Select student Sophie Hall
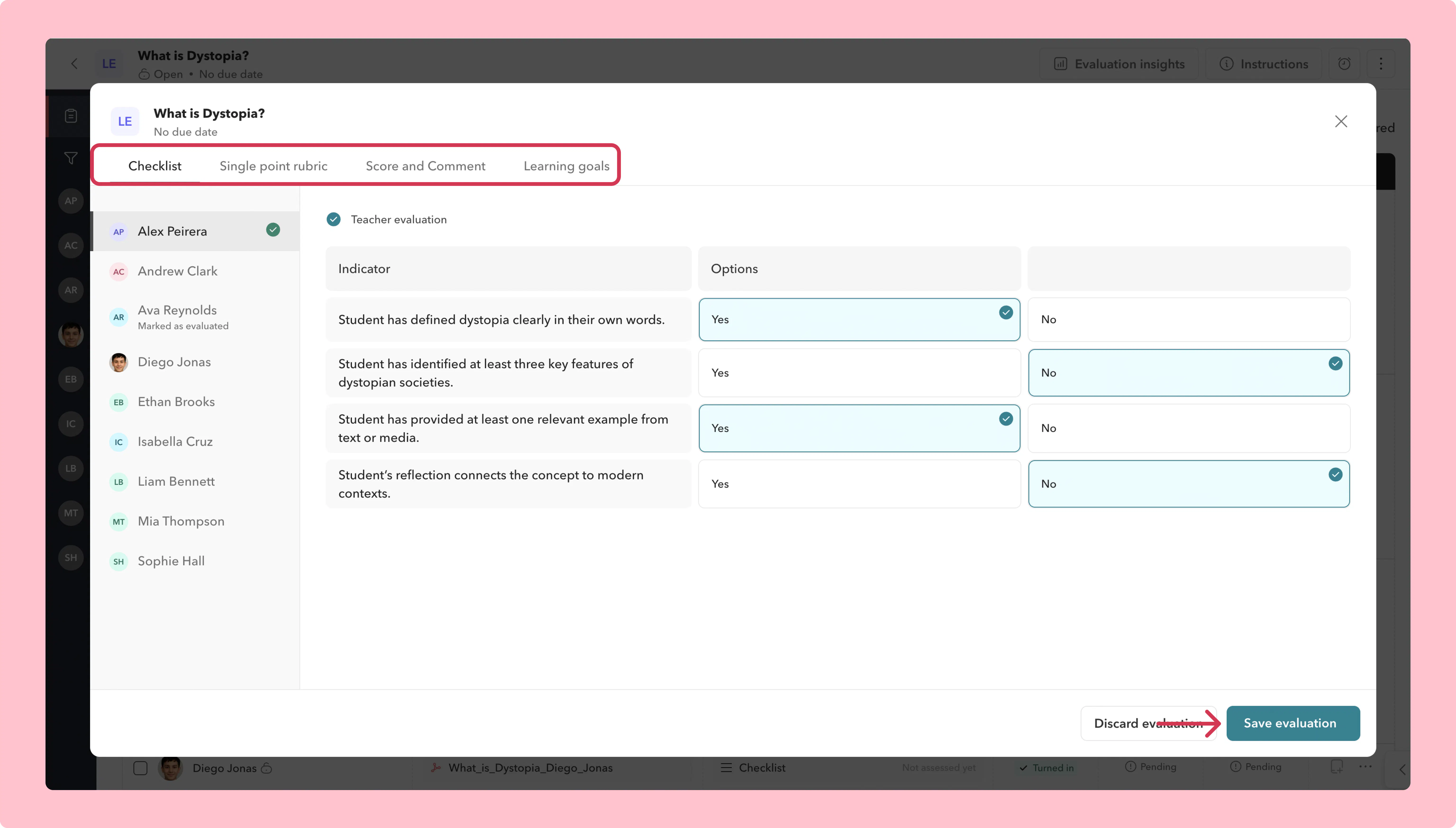 click(195, 561)
